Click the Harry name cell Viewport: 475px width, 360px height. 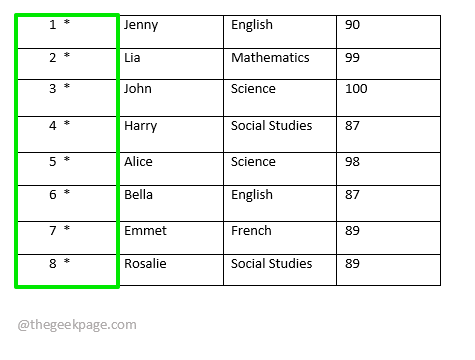click(171, 135)
